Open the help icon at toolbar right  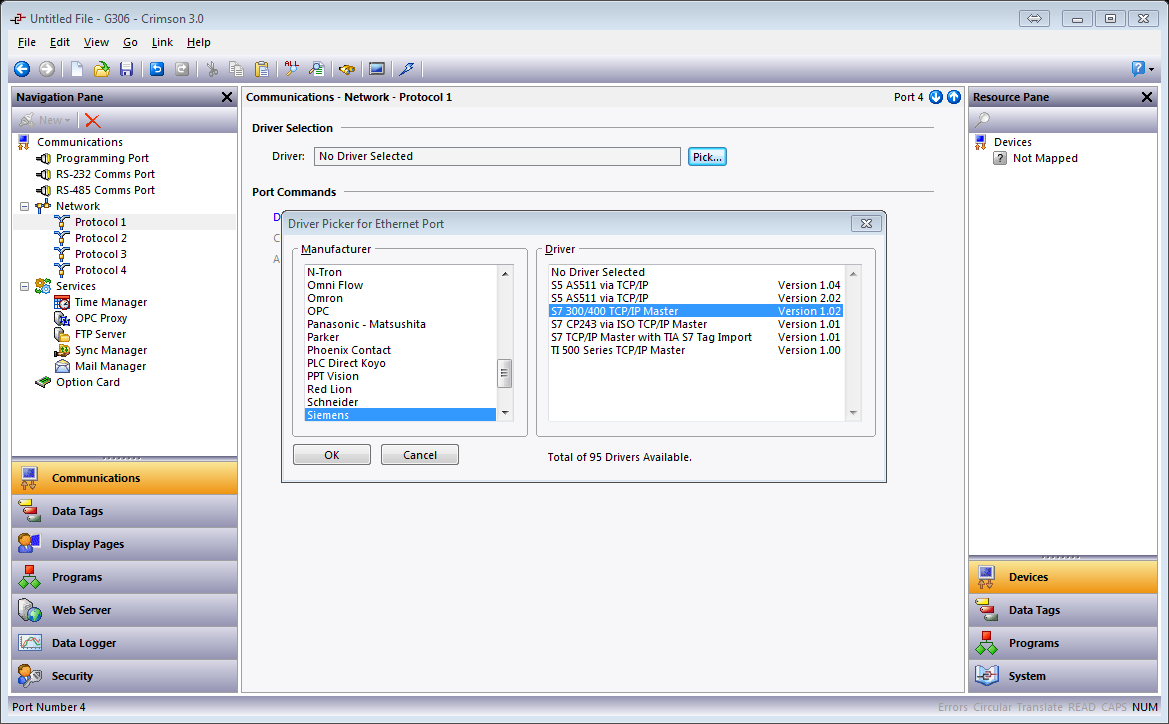1138,69
